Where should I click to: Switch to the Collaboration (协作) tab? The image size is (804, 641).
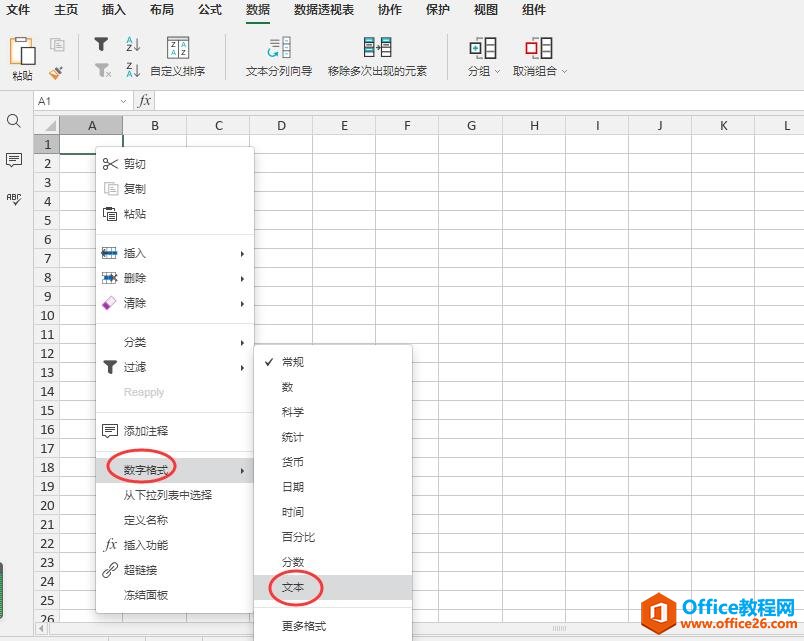(x=390, y=10)
